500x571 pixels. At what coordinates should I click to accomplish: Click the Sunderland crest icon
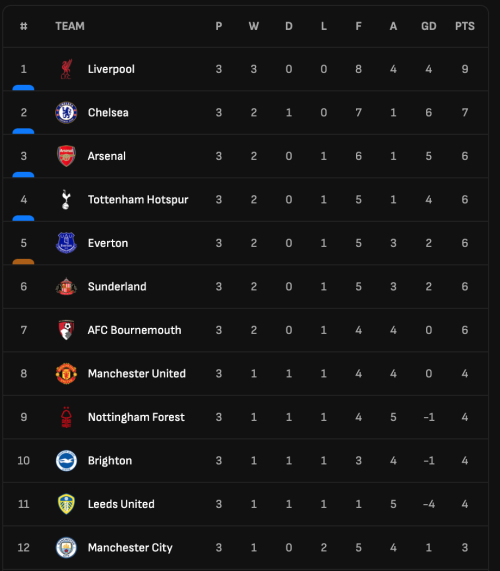pos(66,287)
